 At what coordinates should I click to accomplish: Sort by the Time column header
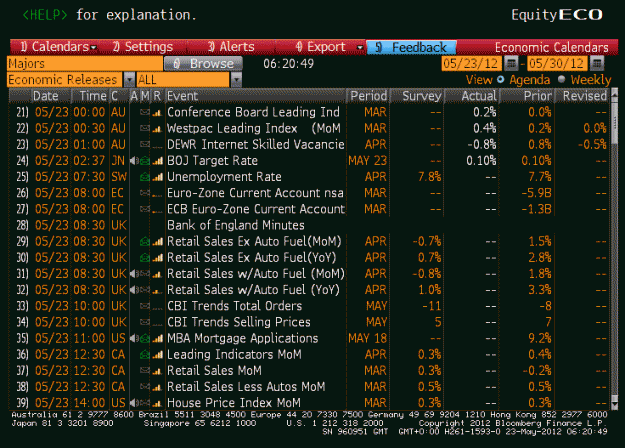(92, 96)
